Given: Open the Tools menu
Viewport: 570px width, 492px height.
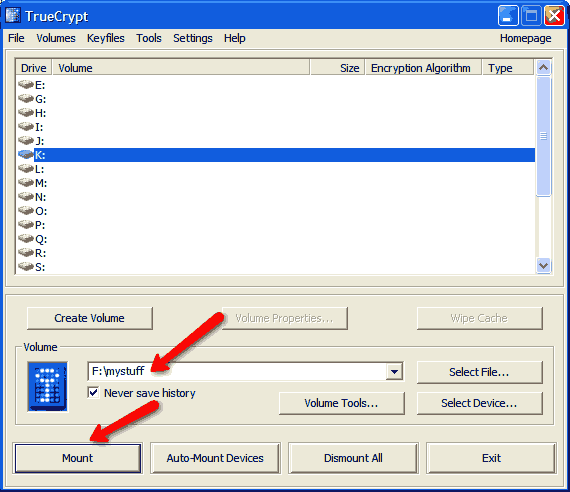Looking at the screenshot, I should [149, 38].
